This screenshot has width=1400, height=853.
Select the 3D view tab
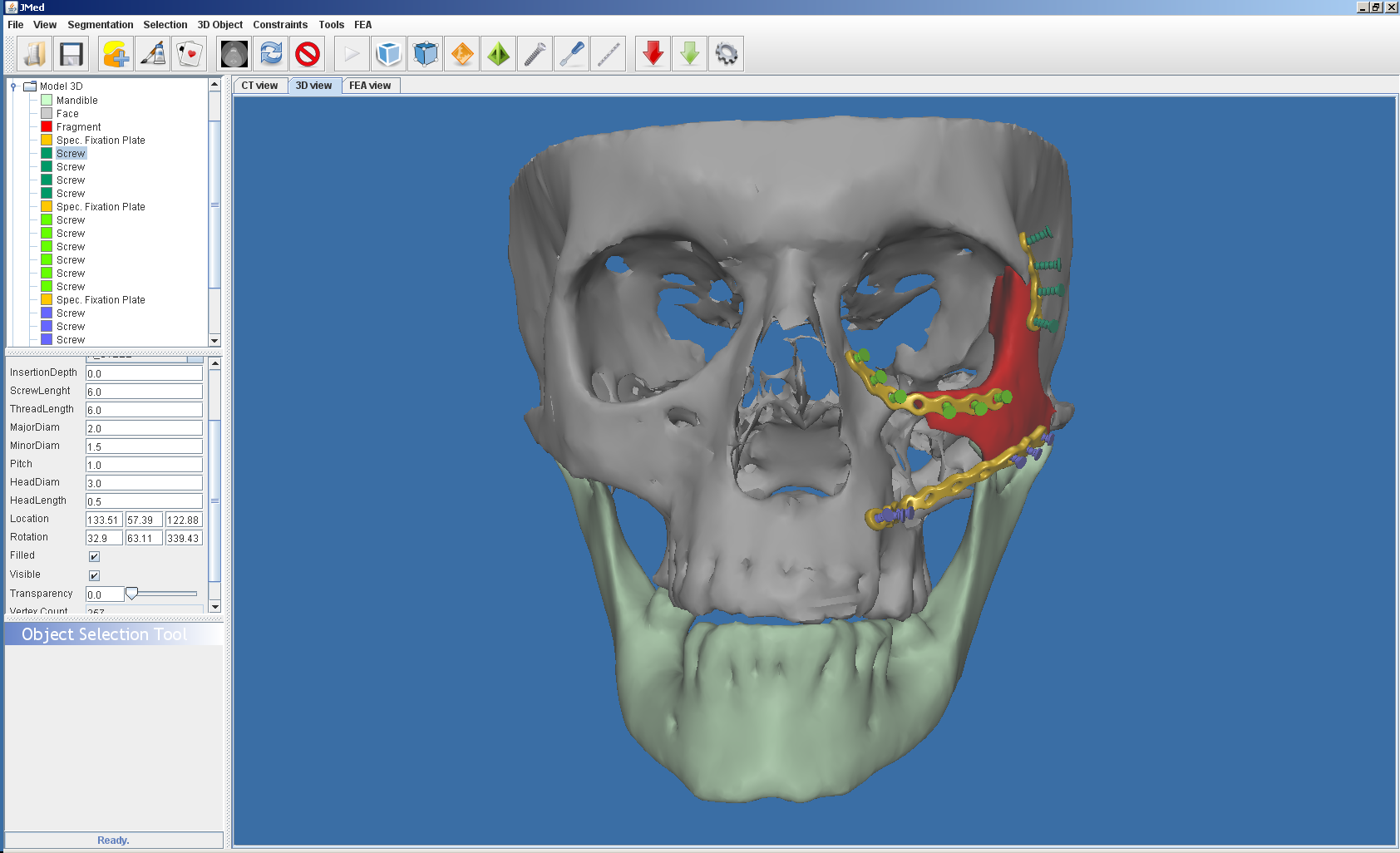(314, 86)
